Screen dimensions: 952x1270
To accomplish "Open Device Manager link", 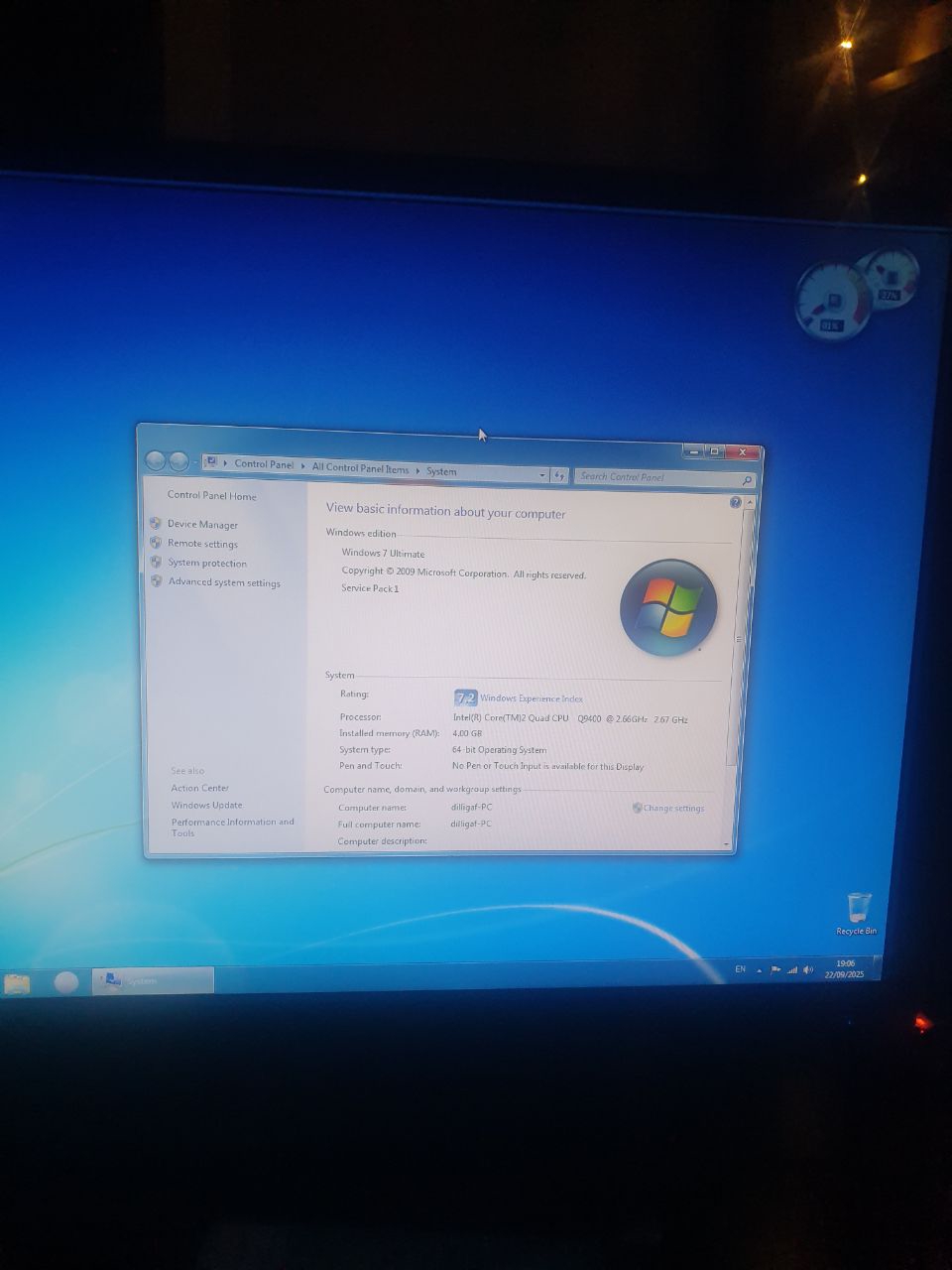I will 202,524.
